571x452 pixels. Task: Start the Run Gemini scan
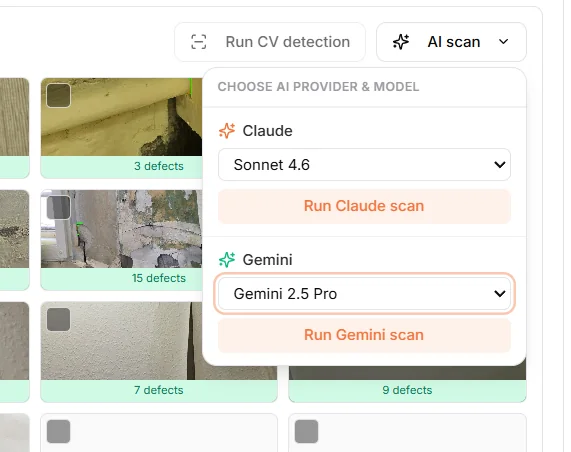click(364, 335)
